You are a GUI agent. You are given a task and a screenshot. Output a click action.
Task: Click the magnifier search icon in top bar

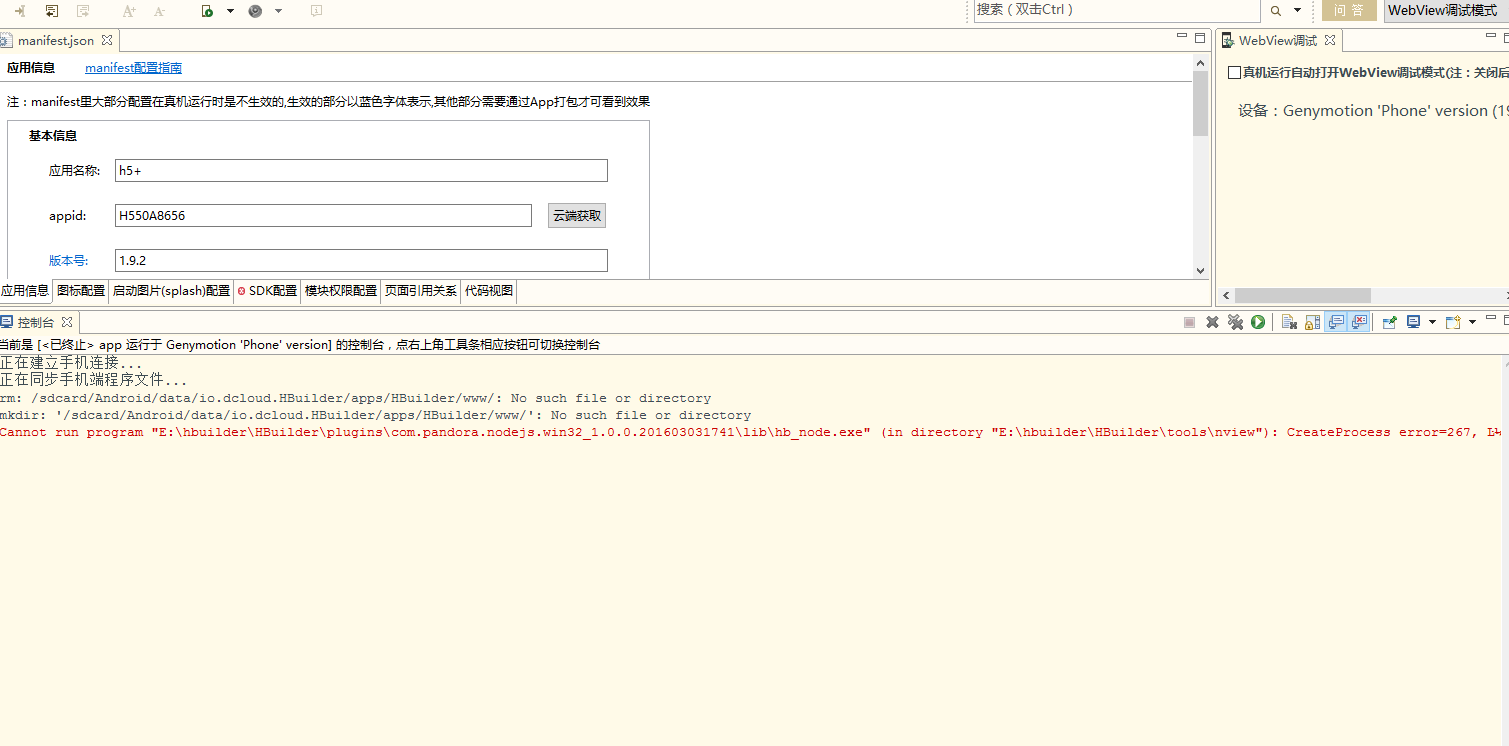1276,11
